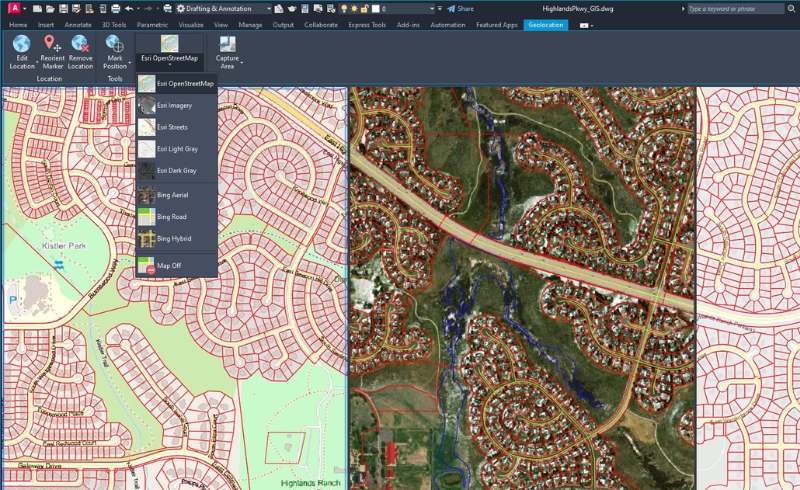Viewport: 800px width, 490px height.
Task: Click the Bing Aerial thumbnail icon
Action: [x=146, y=195]
